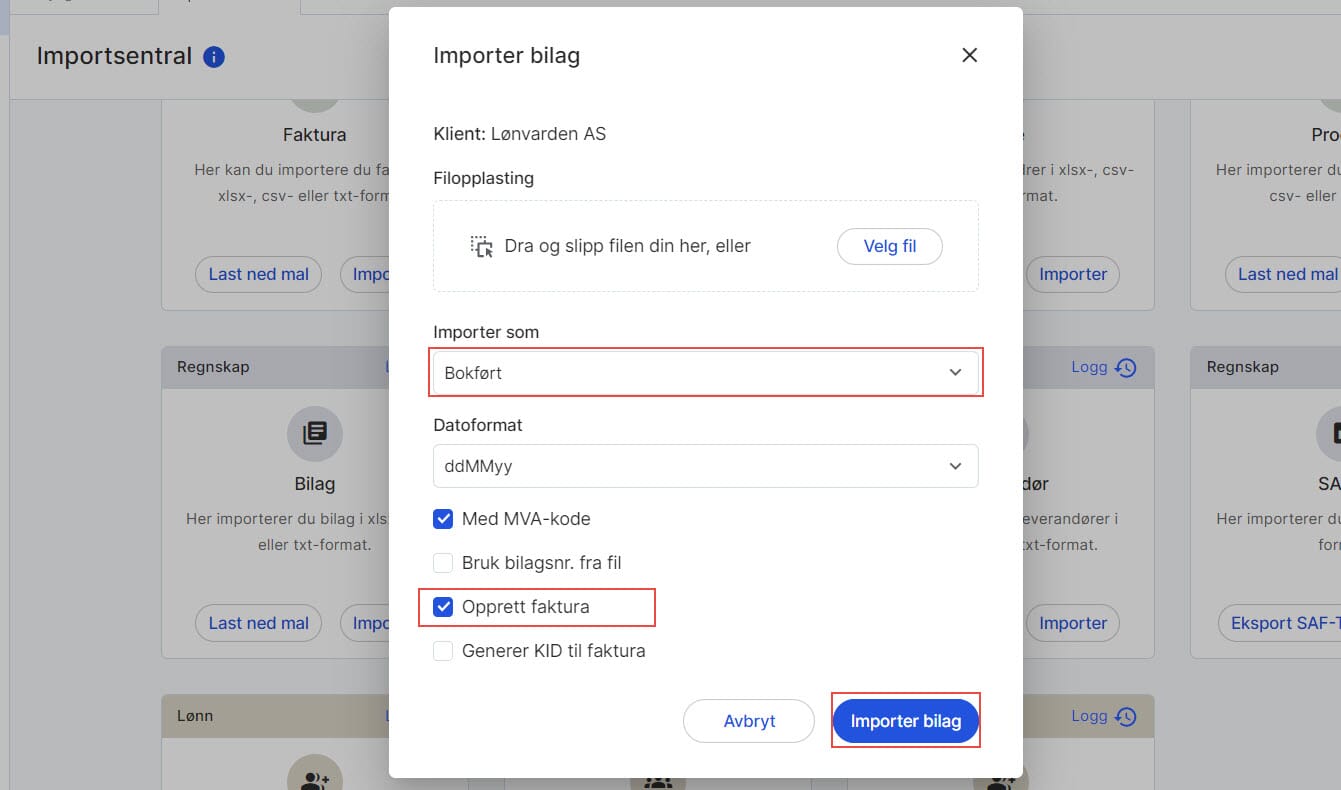Click the Importsentral info icon

pos(214,57)
